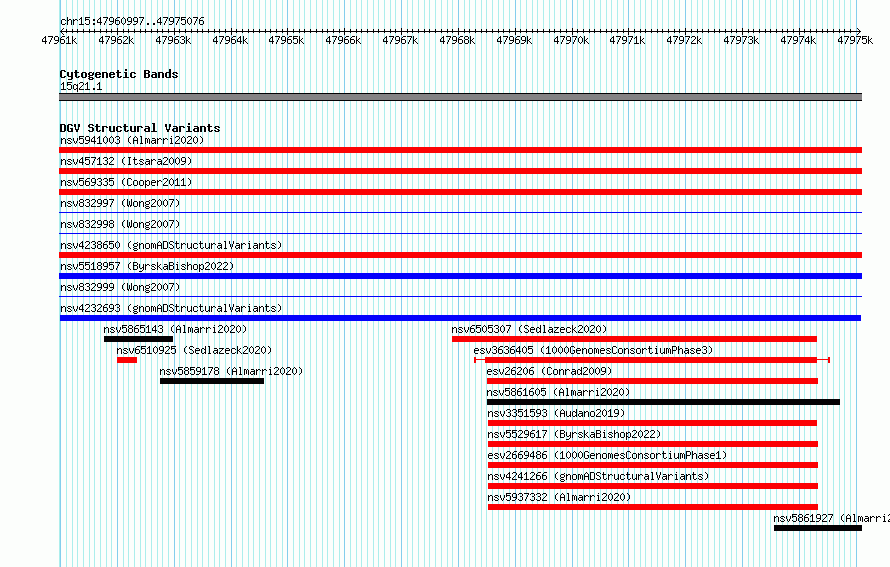Click the nsv5859178 (Almarri2020) label
Image resolution: width=890 pixels, height=567 pixels.
[231, 371]
